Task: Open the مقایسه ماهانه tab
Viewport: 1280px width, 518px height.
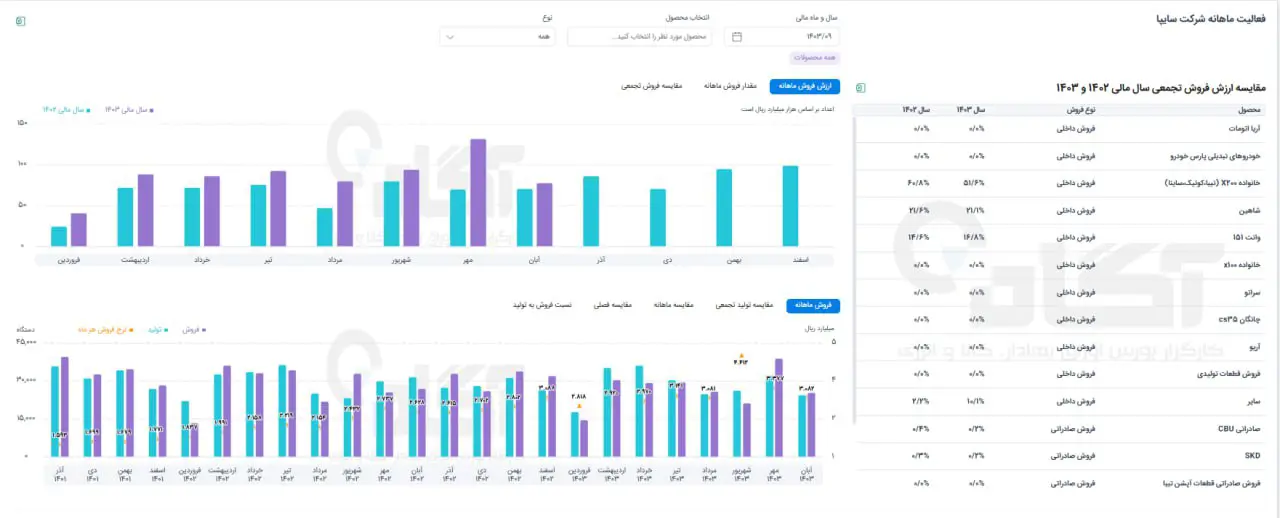Action: (673, 305)
